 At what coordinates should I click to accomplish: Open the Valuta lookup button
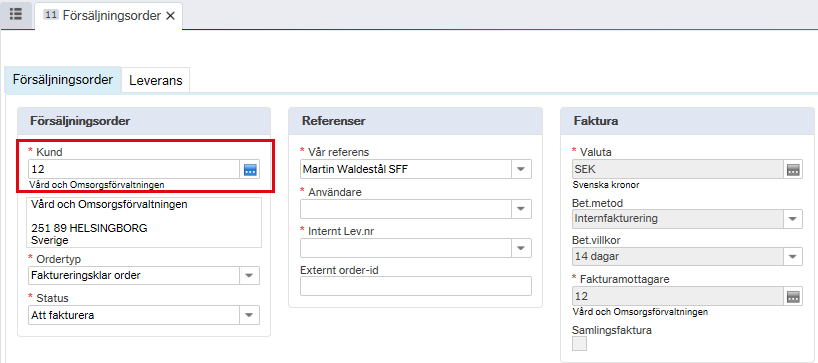pos(793,169)
